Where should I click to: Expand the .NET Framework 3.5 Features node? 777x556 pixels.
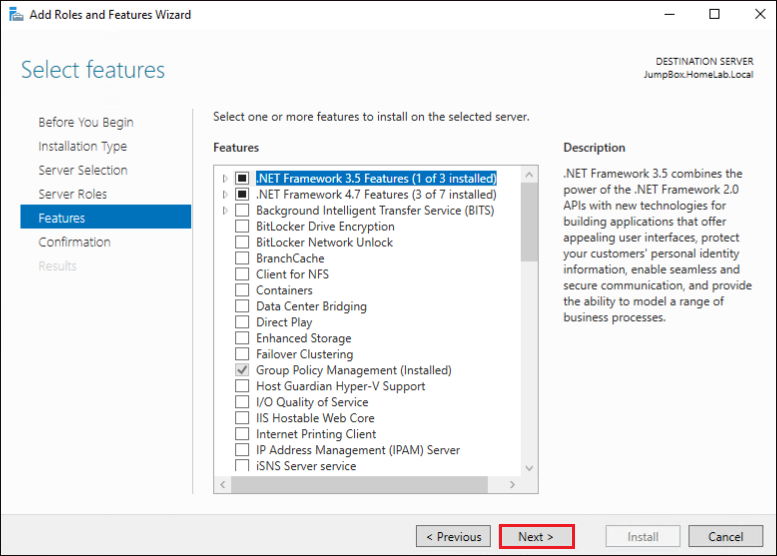(x=225, y=178)
